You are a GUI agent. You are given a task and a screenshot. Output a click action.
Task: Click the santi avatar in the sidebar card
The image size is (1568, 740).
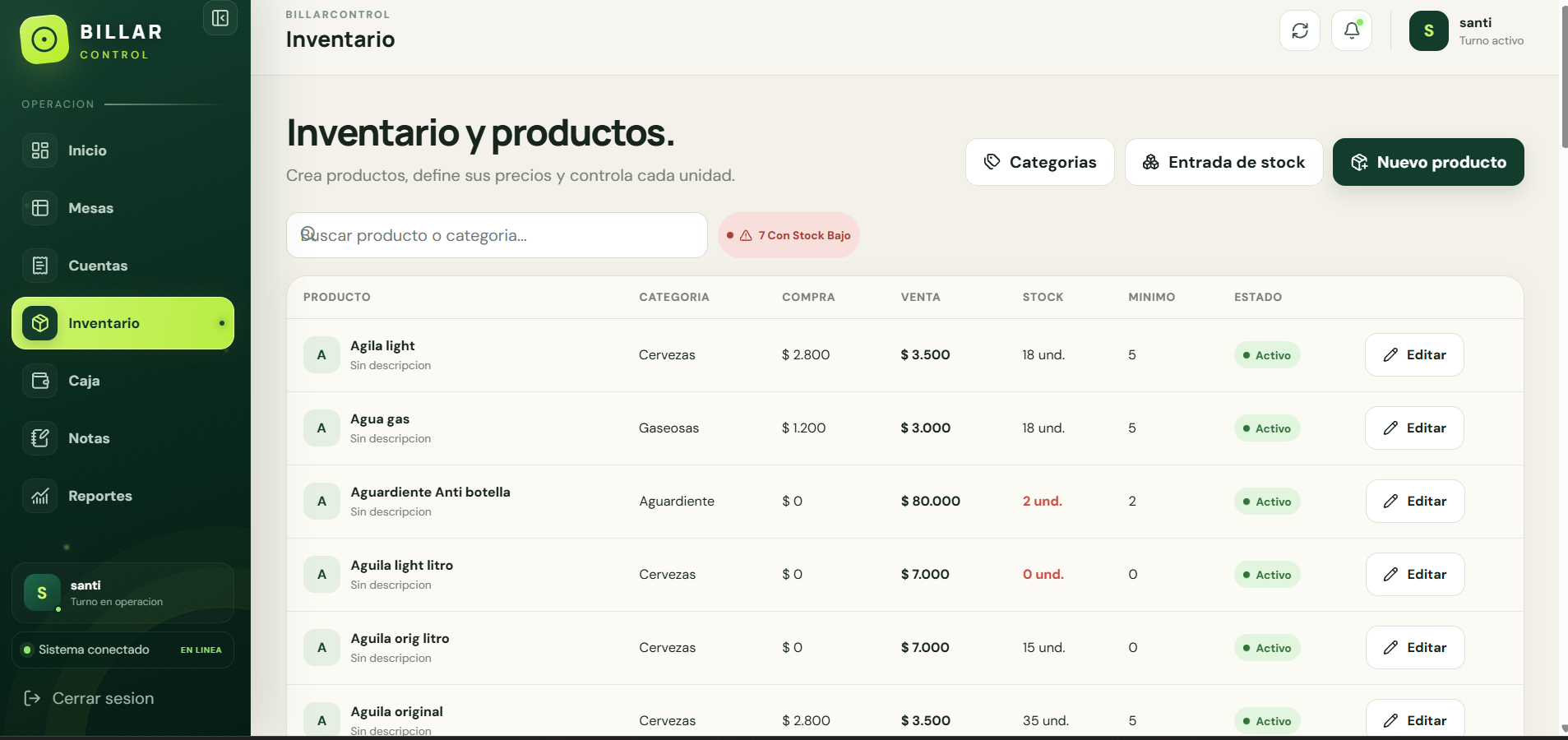(x=42, y=593)
